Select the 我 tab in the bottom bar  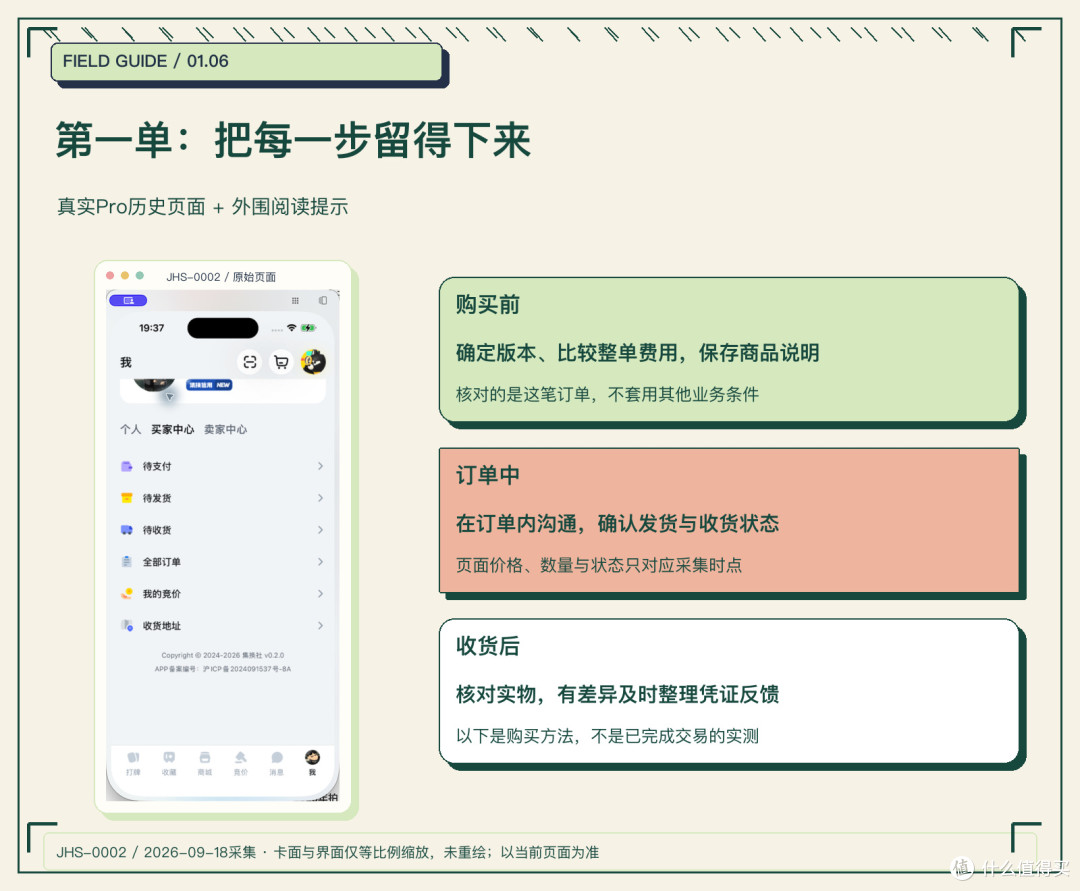312,763
